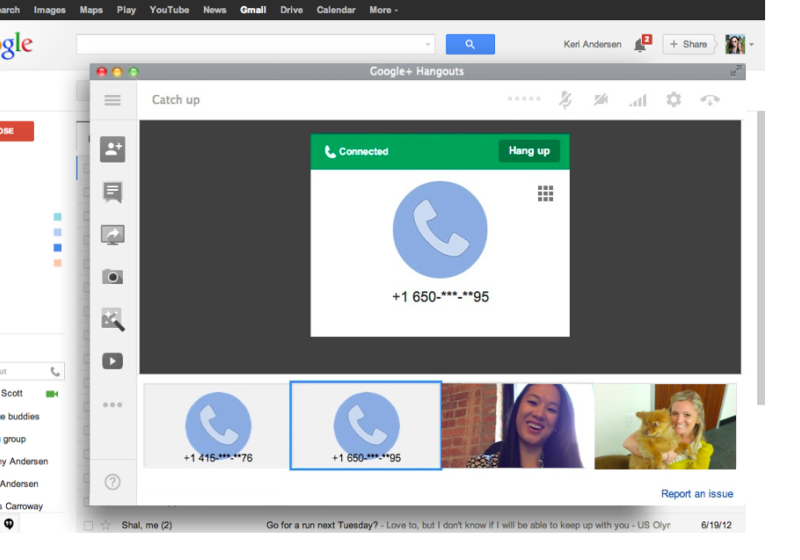Click the large blue phone avatar
Screen dimensions: 800x560
440,230
